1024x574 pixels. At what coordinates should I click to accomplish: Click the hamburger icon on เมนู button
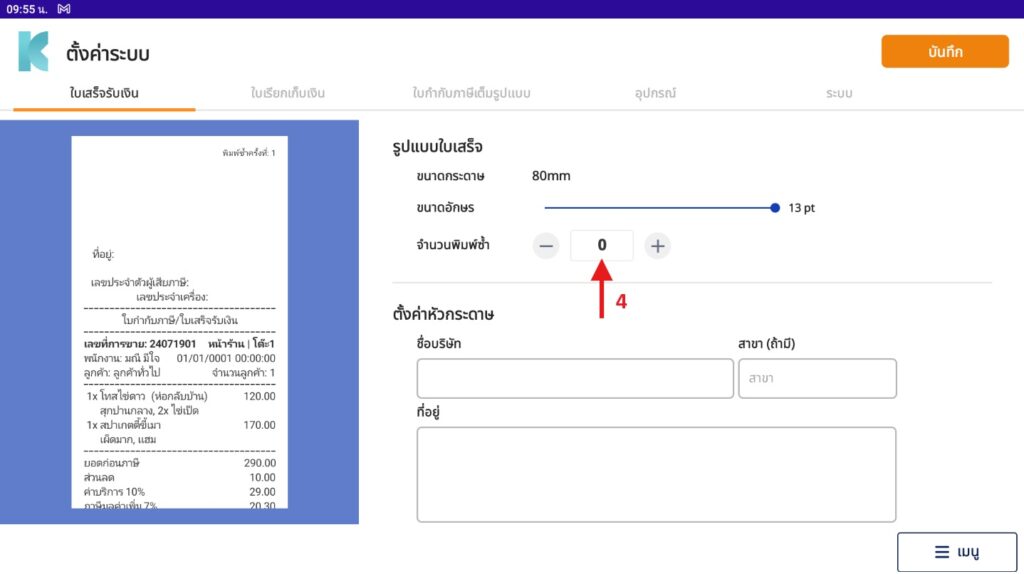[942, 552]
